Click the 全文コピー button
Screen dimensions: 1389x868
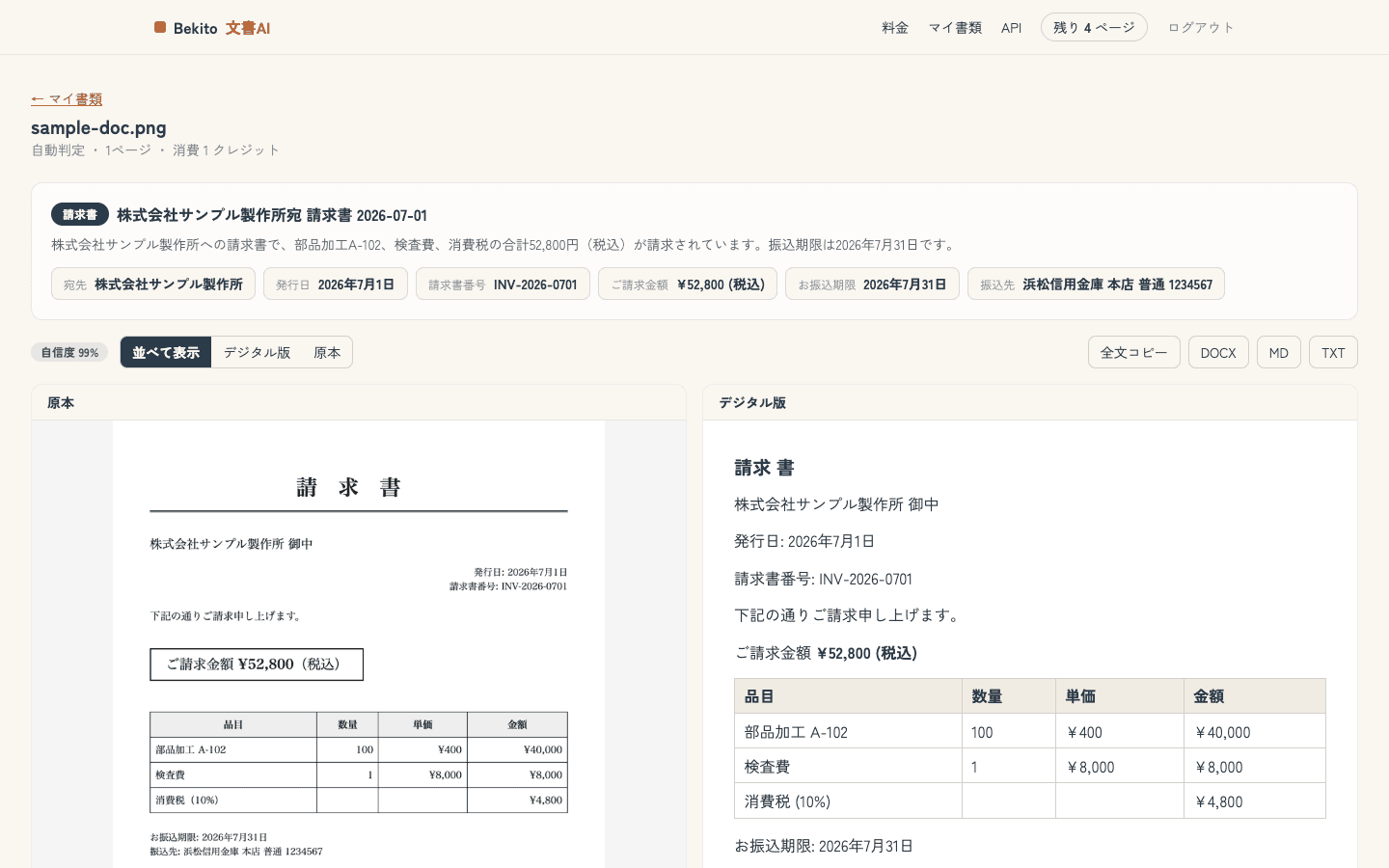click(x=1134, y=352)
